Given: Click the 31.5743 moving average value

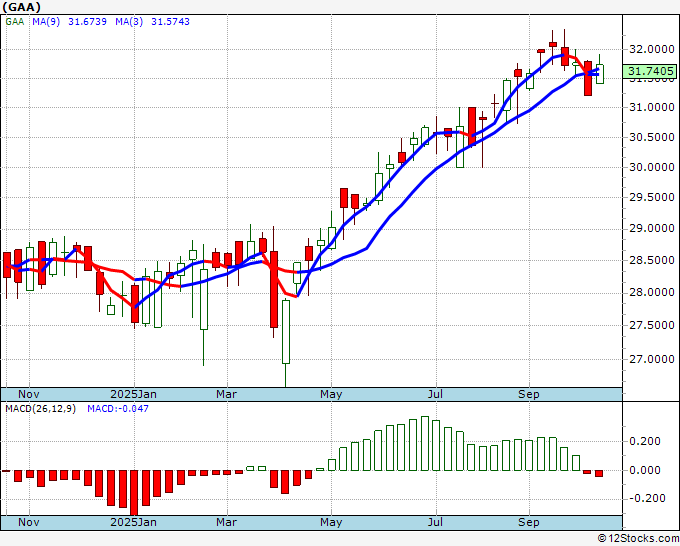Looking at the screenshot, I should click(170, 22).
